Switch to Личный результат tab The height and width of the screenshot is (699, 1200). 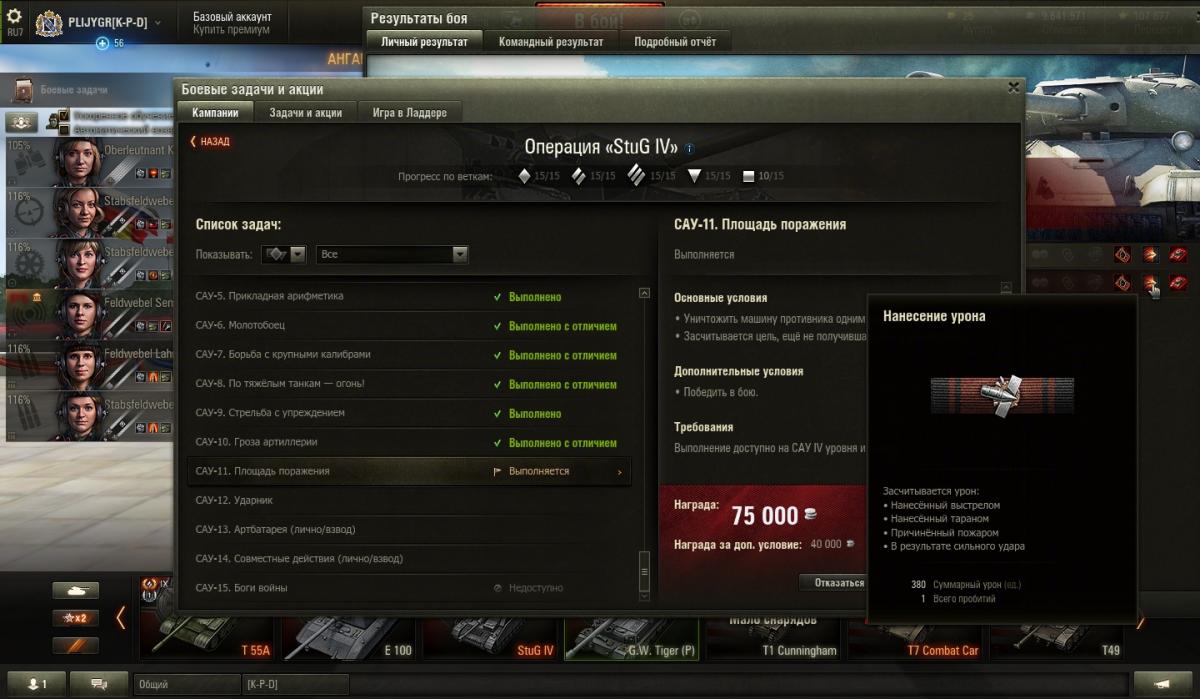(x=425, y=42)
